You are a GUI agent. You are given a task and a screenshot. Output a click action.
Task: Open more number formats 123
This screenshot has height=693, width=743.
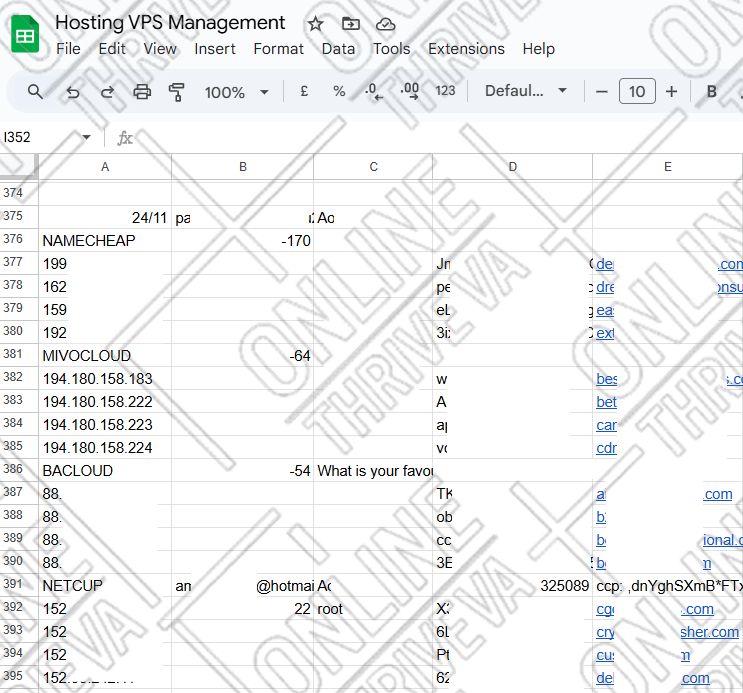[x=445, y=91]
